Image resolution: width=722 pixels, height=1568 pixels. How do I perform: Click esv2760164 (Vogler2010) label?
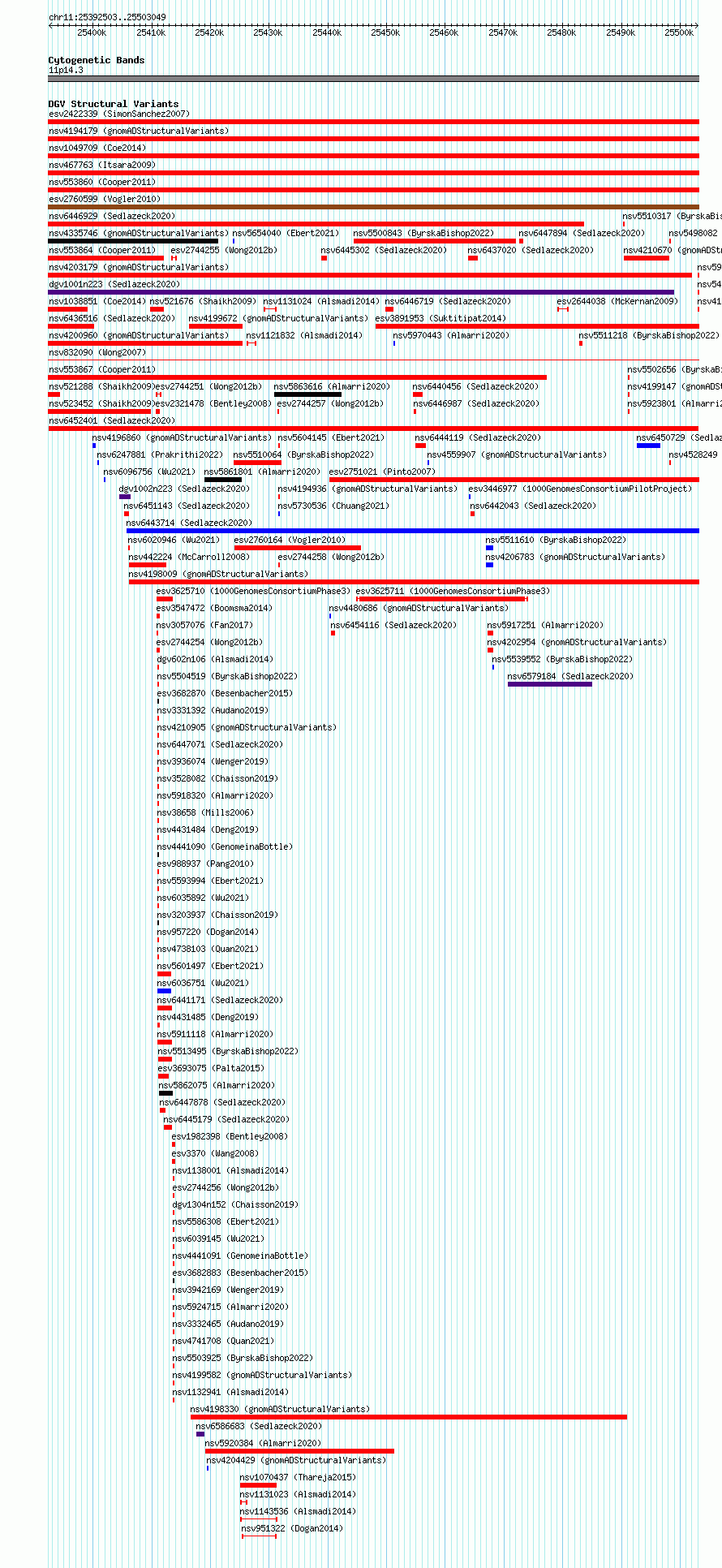click(x=290, y=540)
